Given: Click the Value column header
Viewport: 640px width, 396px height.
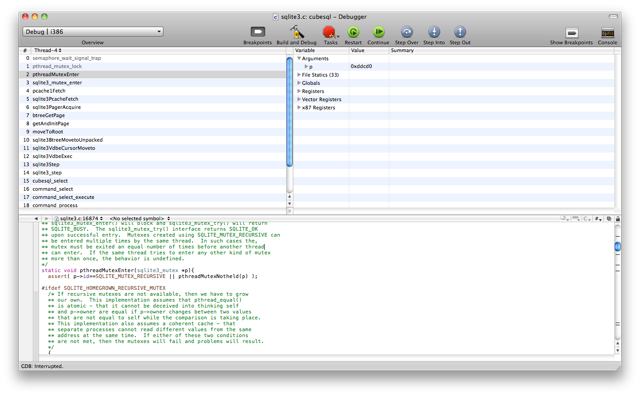Looking at the screenshot, I should 369,50.
